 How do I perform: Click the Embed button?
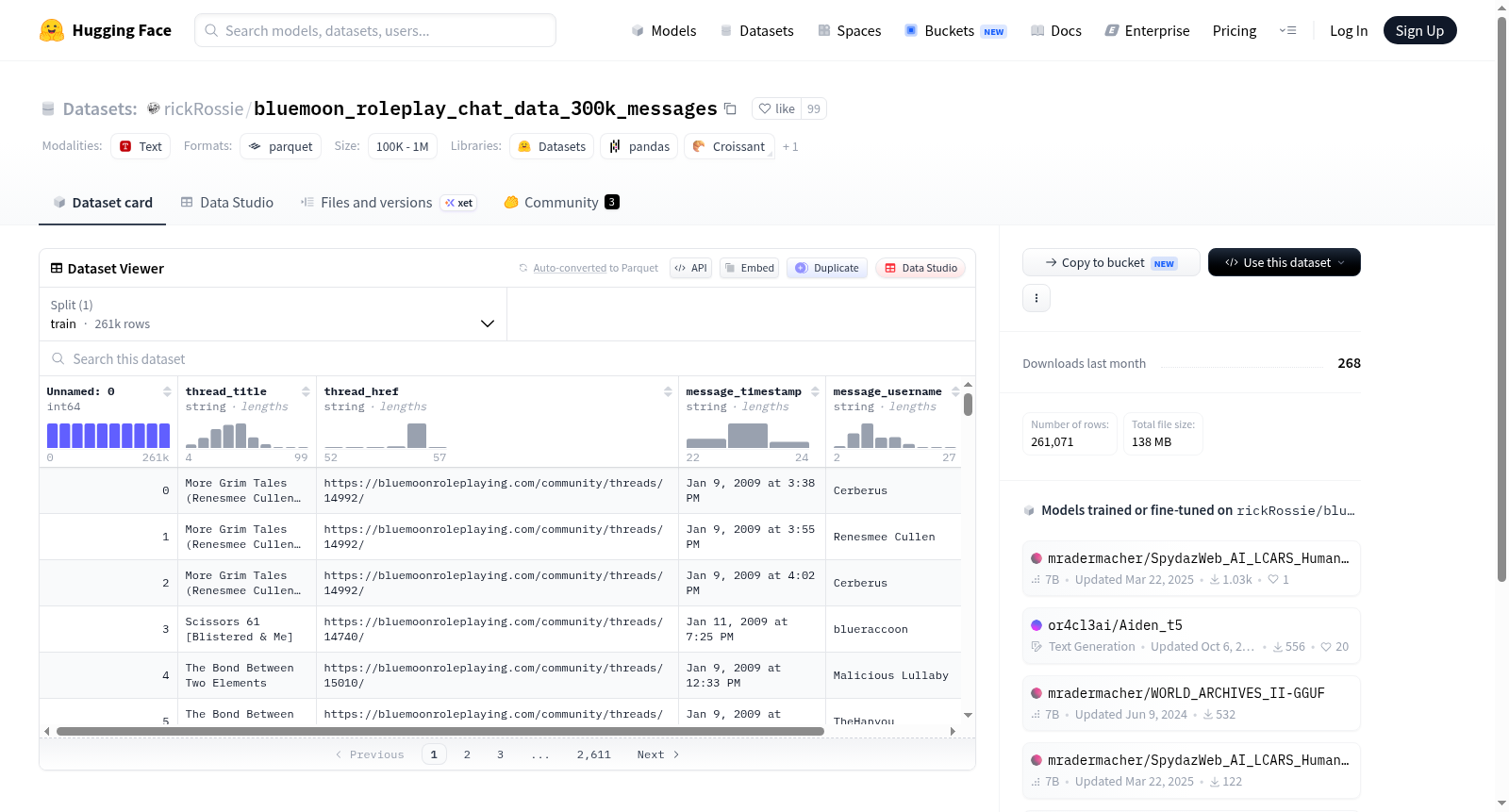(x=749, y=268)
